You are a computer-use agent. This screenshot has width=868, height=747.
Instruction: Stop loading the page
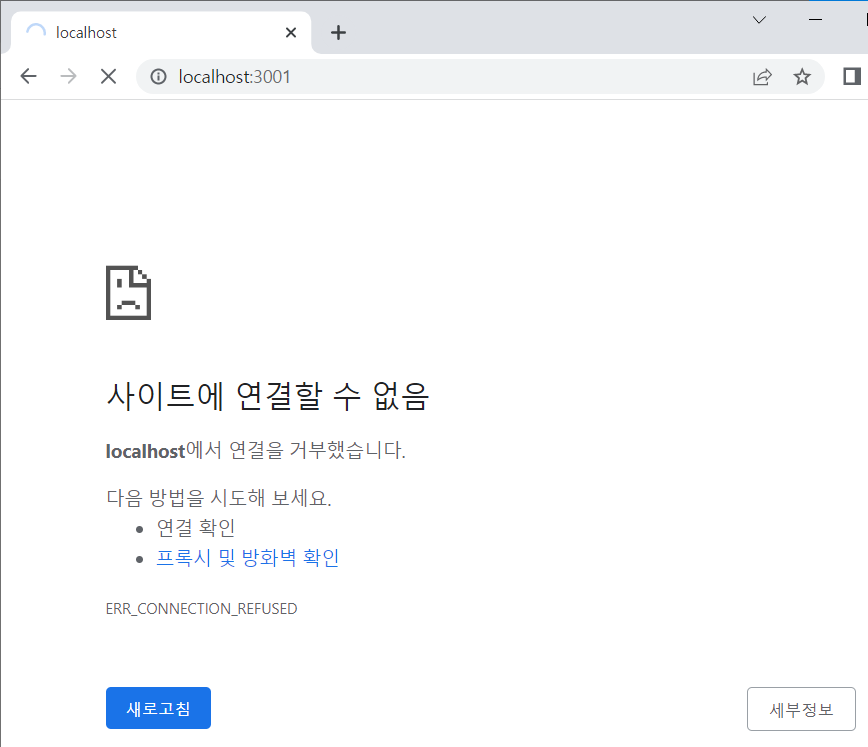coord(108,76)
